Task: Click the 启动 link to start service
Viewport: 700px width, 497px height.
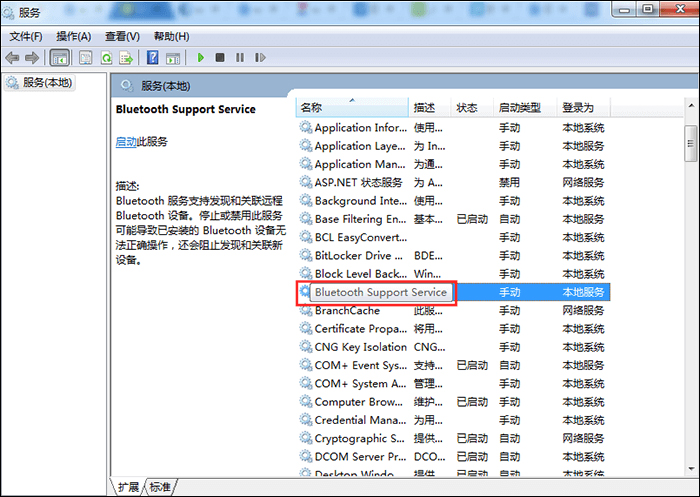Action: pyautogui.click(x=126, y=142)
